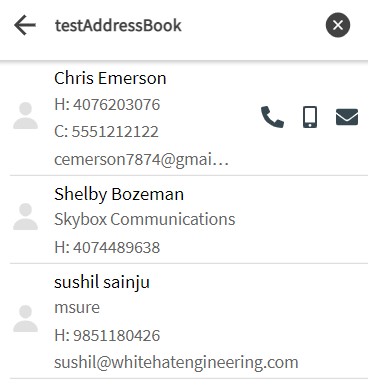
Task: Select sushil sainju's avatar placeholder
Action: coord(26,318)
